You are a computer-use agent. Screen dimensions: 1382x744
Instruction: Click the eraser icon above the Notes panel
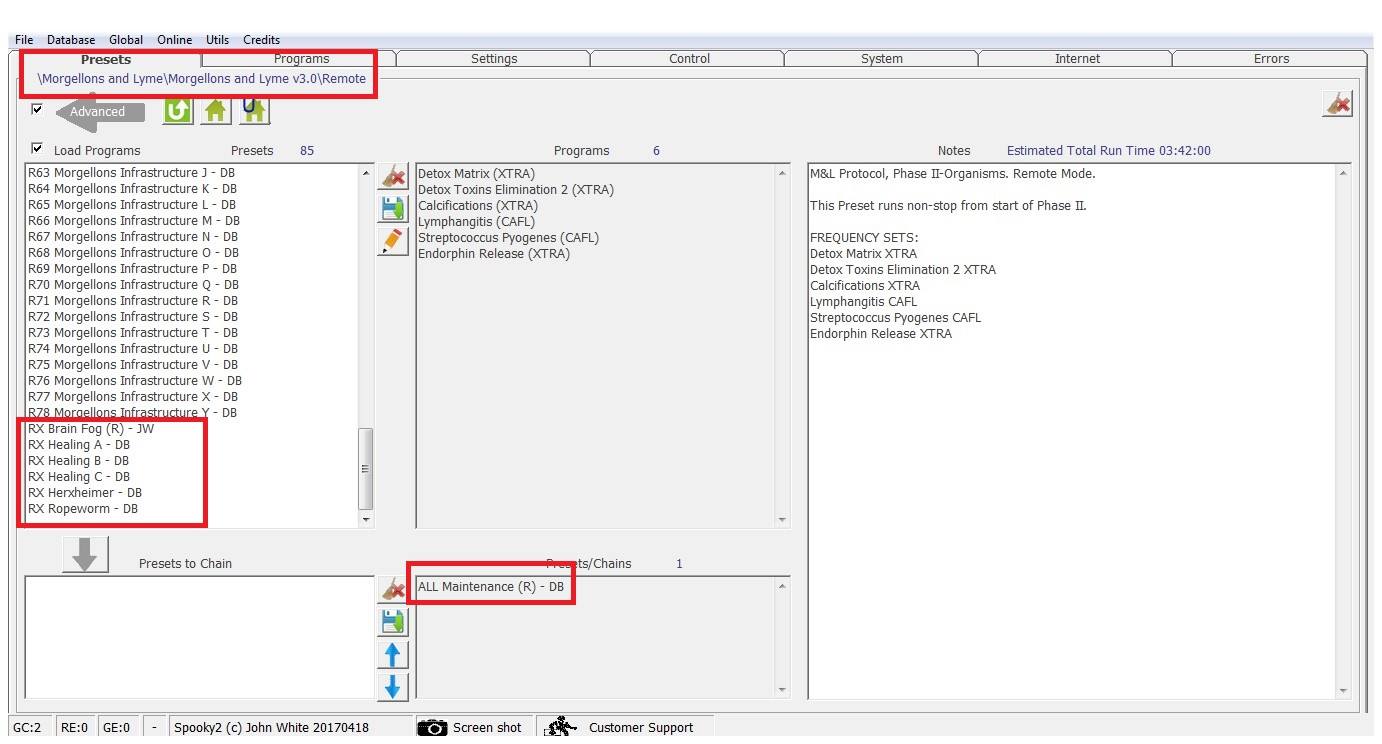coord(1337,104)
